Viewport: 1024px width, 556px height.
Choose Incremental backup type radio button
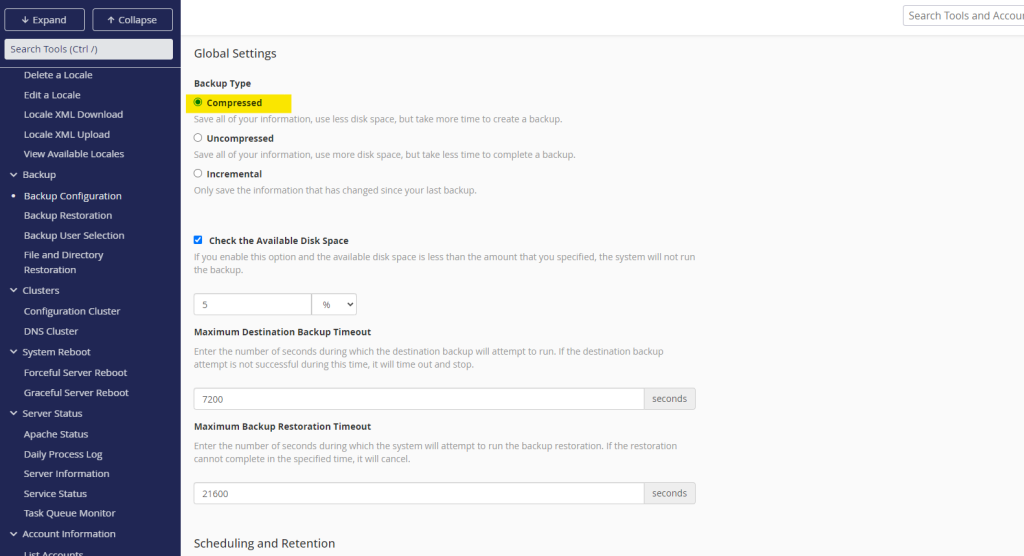(x=198, y=173)
